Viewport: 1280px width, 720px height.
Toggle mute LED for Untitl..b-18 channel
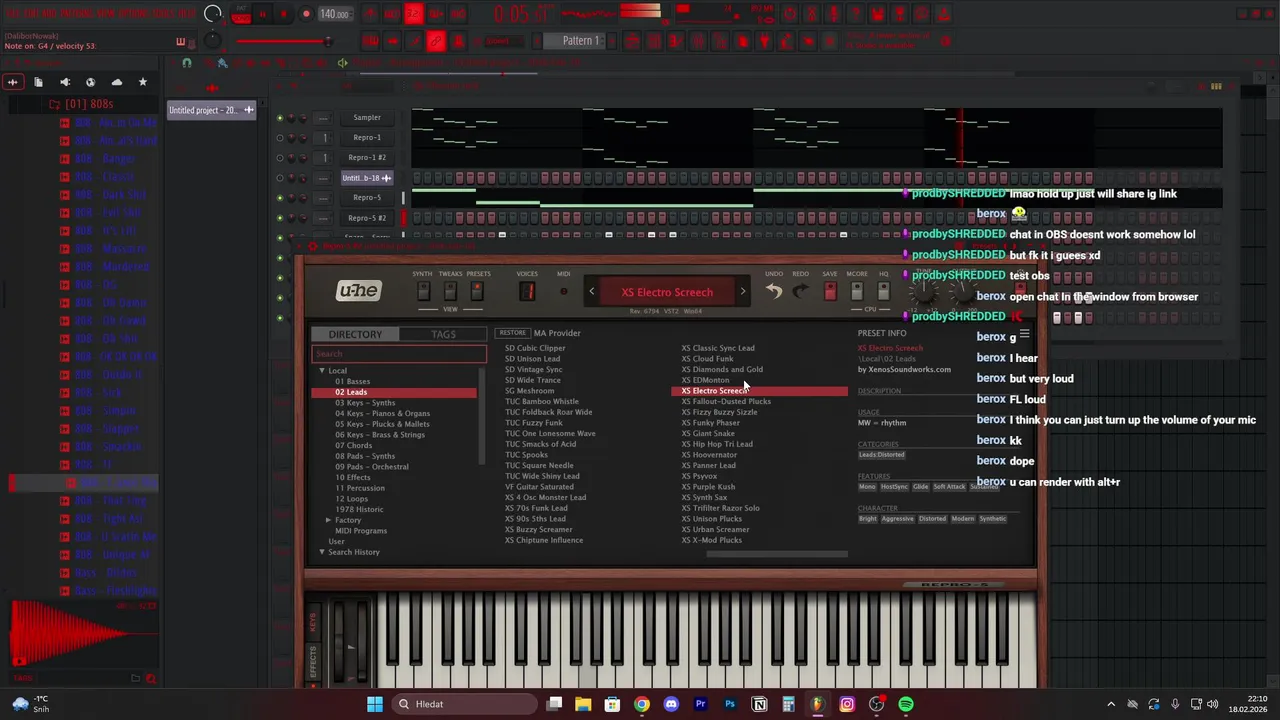[280, 178]
